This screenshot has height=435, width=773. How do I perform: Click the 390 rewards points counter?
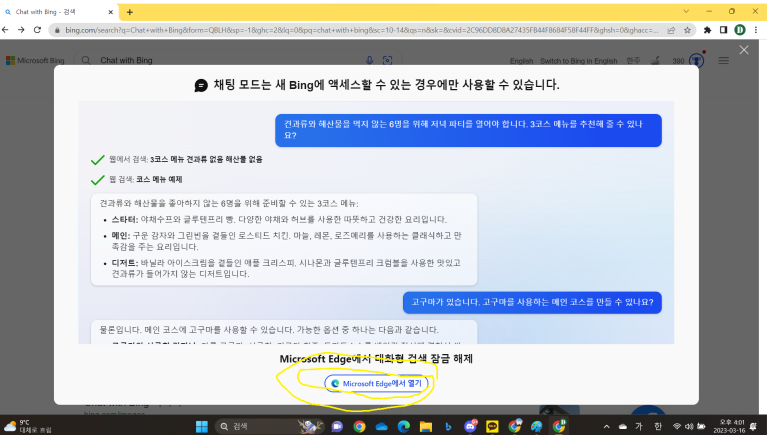pos(678,61)
